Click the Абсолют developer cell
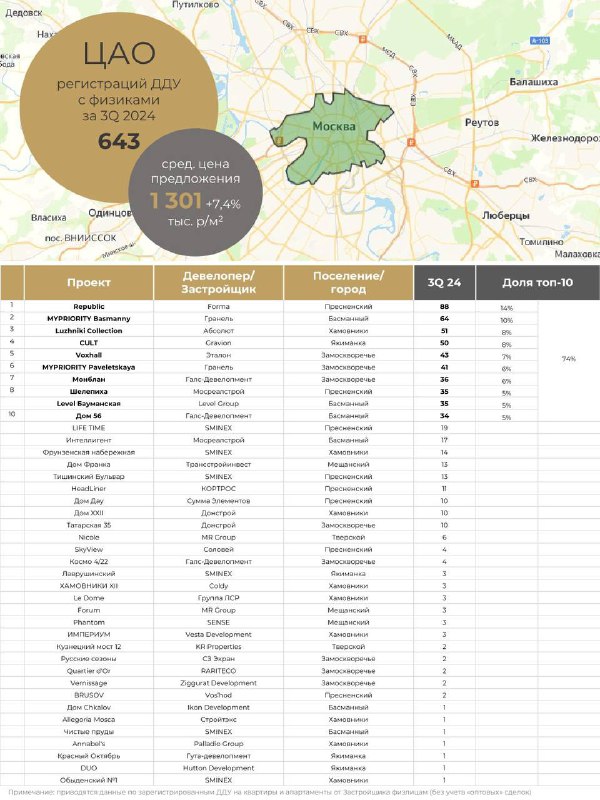The width and height of the screenshot is (600, 800). coord(218,331)
